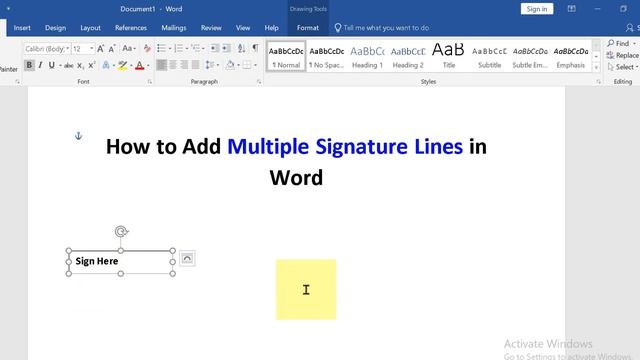Screen dimensions: 640x360
Task: Center align paragraph text
Action: pos(173,65)
